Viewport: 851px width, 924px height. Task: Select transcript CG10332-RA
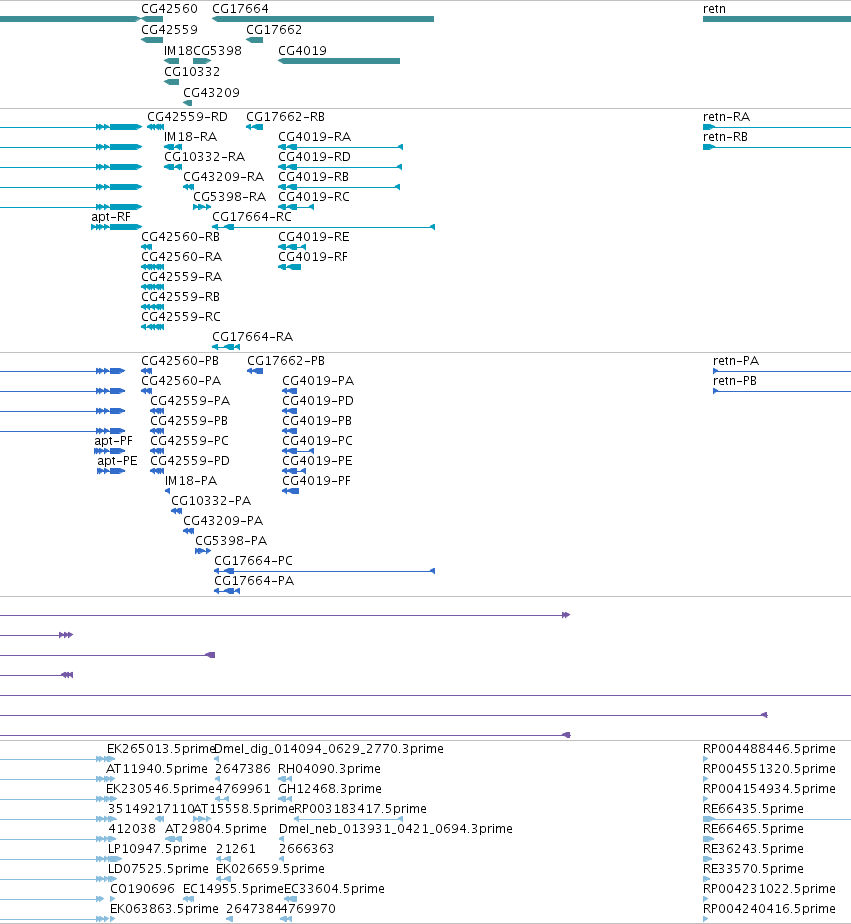pos(204,157)
